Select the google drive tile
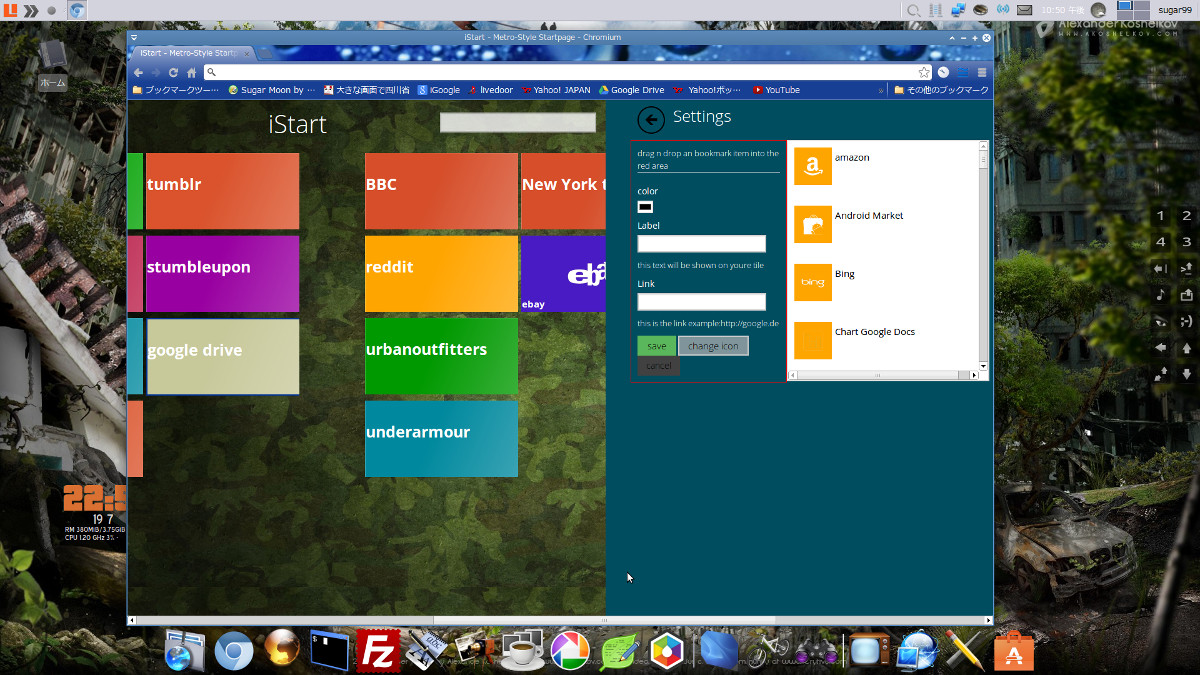The height and width of the screenshot is (675, 1200). pyautogui.click(x=222, y=356)
